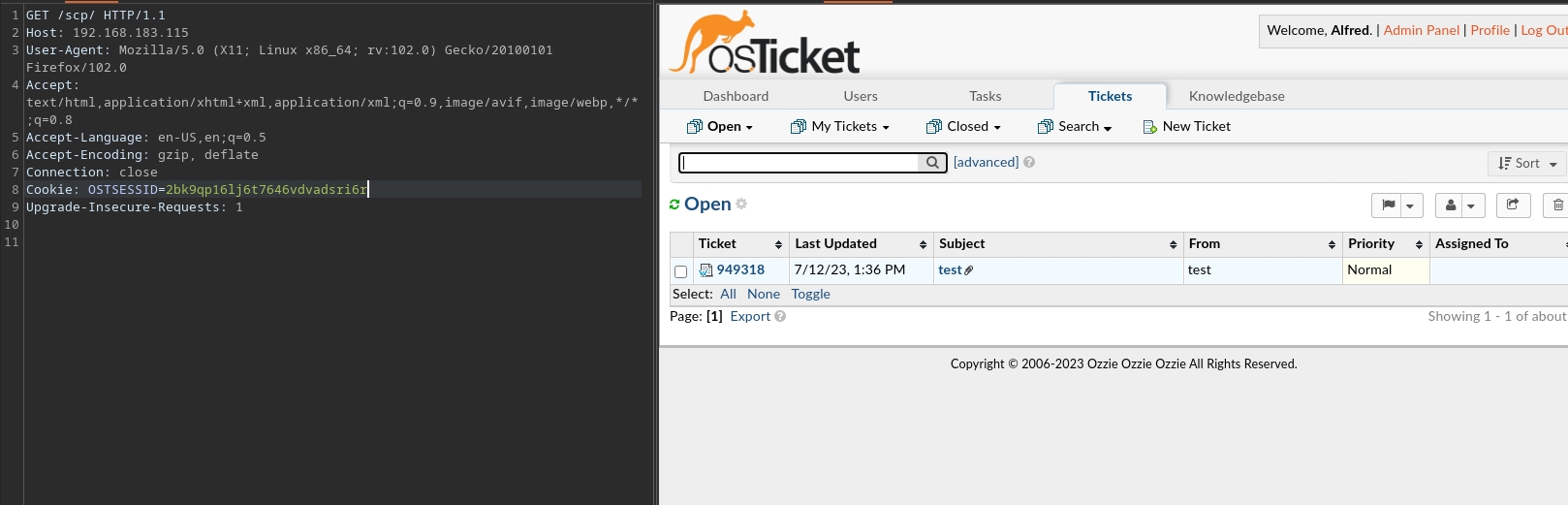Screen dimensions: 1568x505
Task: Open the My Tickets dropdown menu
Action: pos(839,127)
